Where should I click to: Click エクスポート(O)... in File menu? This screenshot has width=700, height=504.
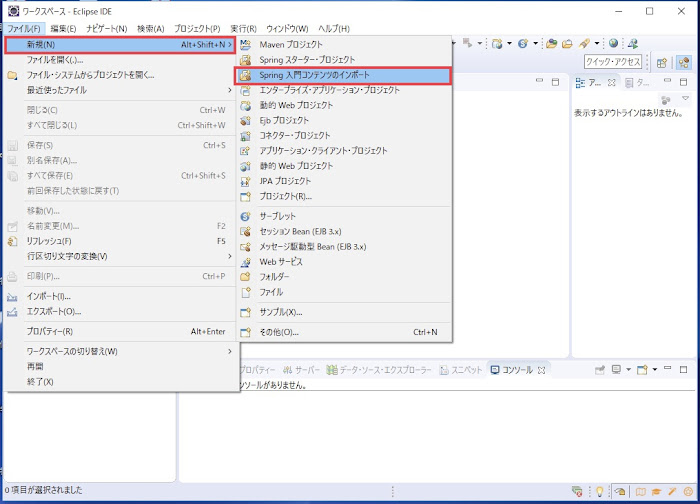point(121,312)
